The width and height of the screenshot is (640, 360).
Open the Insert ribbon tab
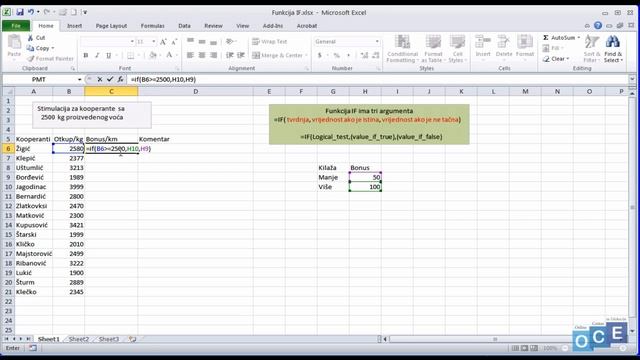click(x=74, y=26)
